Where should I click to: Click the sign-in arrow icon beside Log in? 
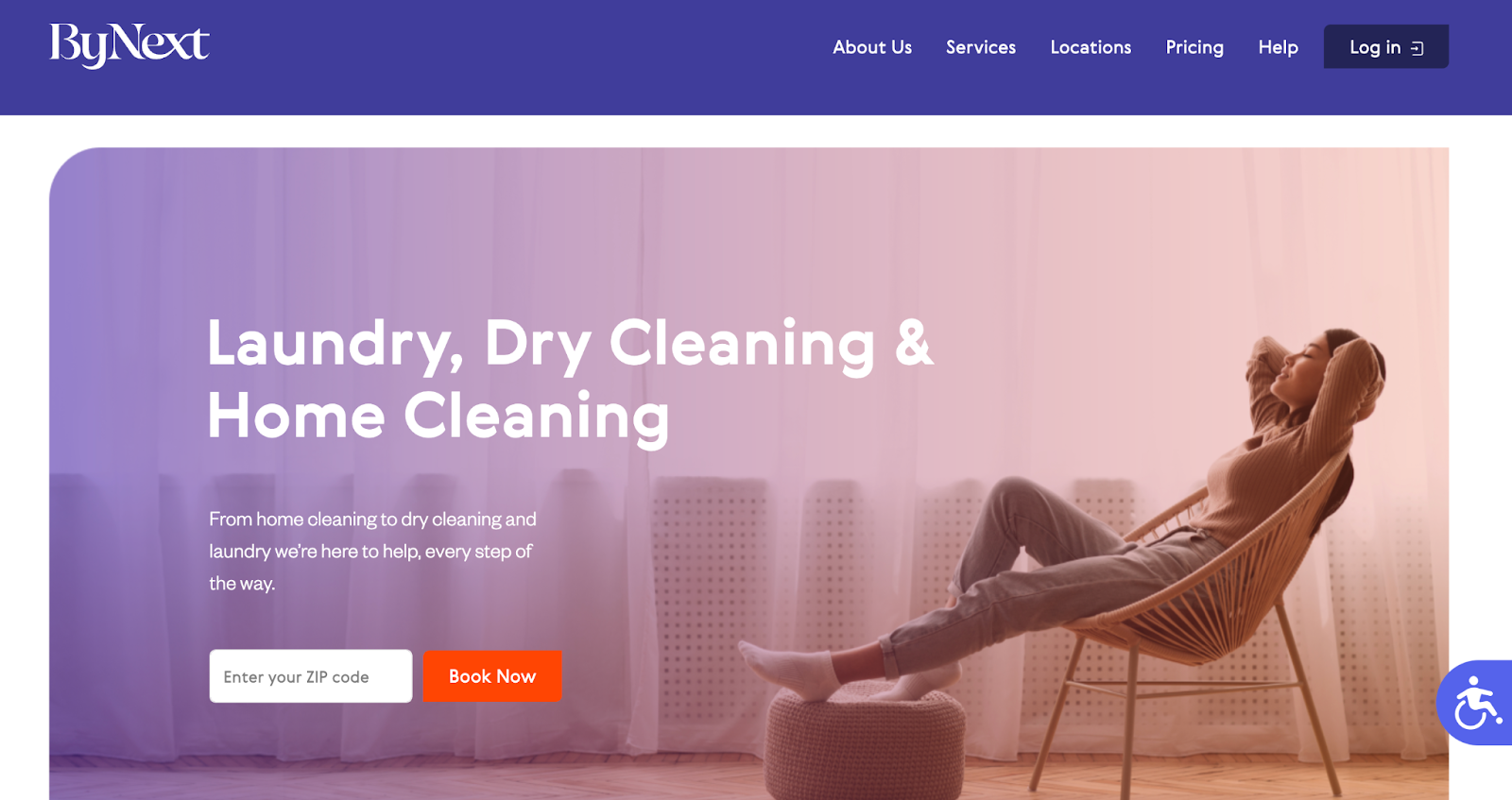[x=1417, y=48]
